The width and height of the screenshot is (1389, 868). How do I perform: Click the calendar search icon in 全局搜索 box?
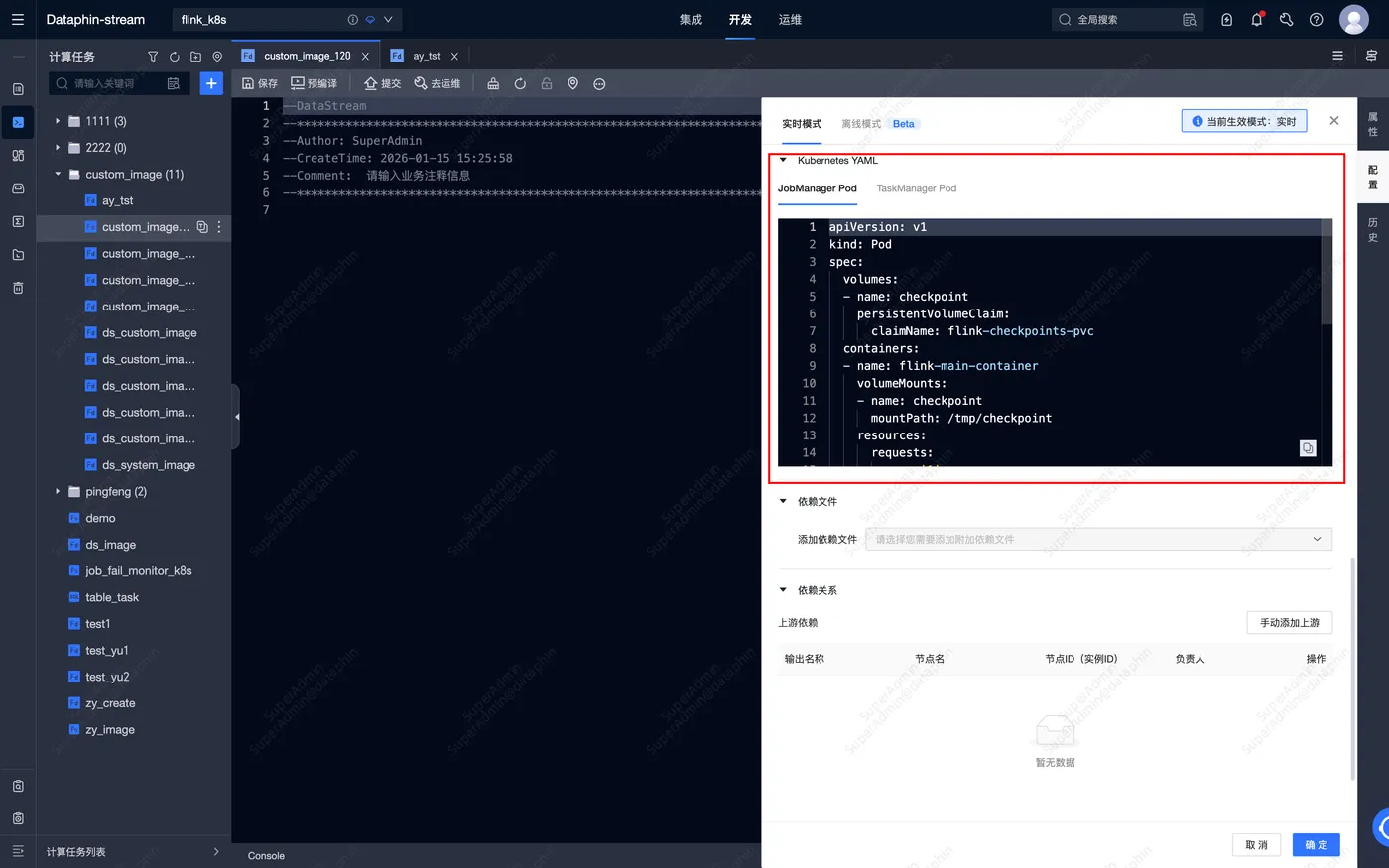pyautogui.click(x=1190, y=20)
